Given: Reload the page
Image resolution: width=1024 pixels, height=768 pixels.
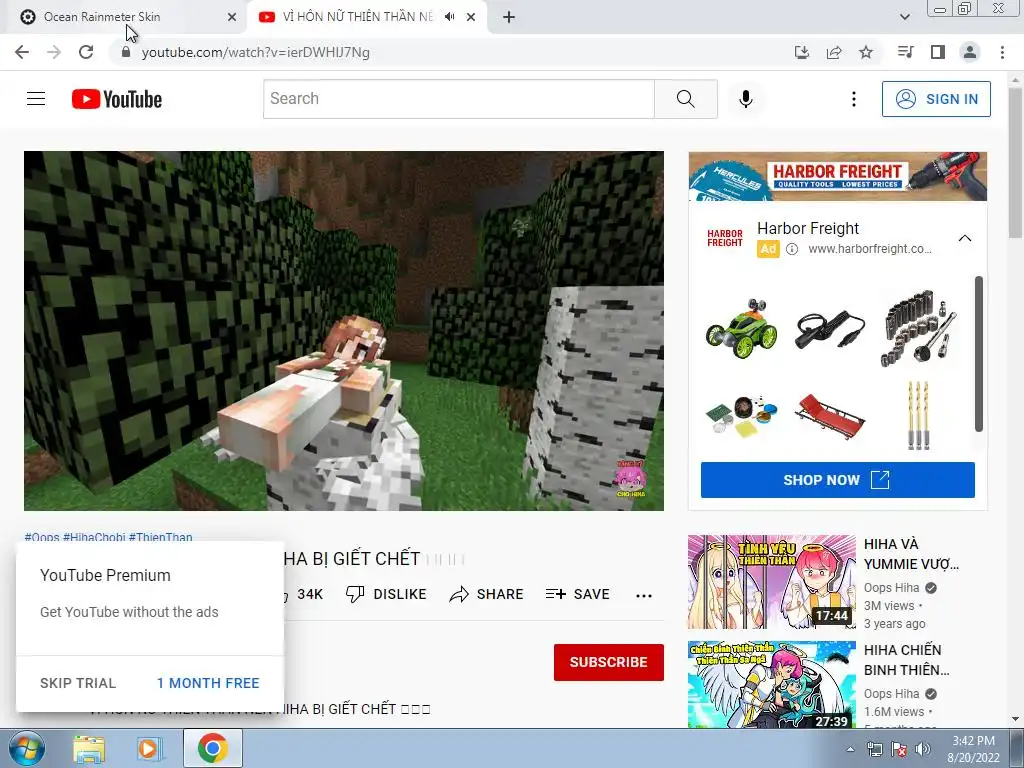Looking at the screenshot, I should coord(86,52).
